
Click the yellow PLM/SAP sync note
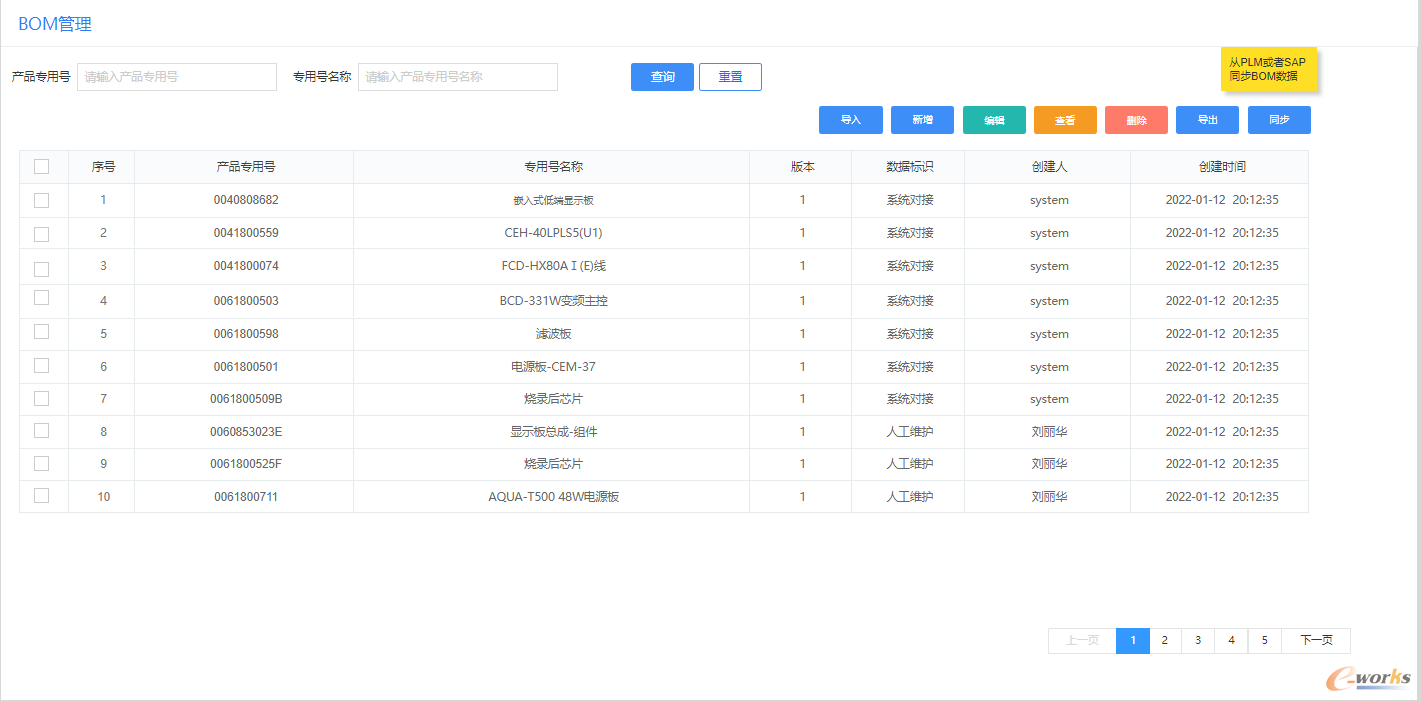(1267, 69)
